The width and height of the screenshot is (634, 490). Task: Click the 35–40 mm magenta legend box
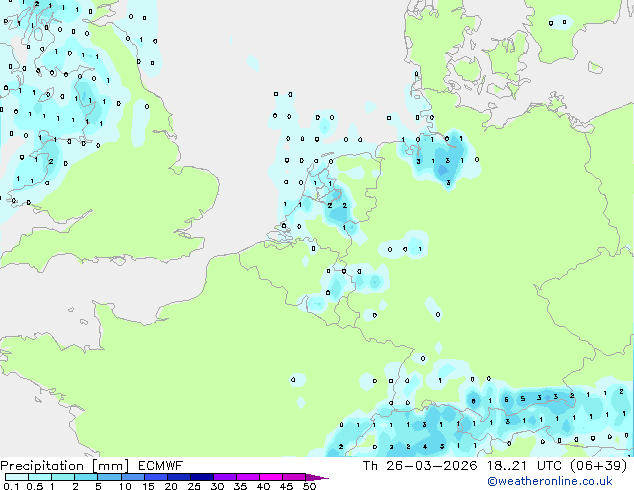click(x=248, y=477)
